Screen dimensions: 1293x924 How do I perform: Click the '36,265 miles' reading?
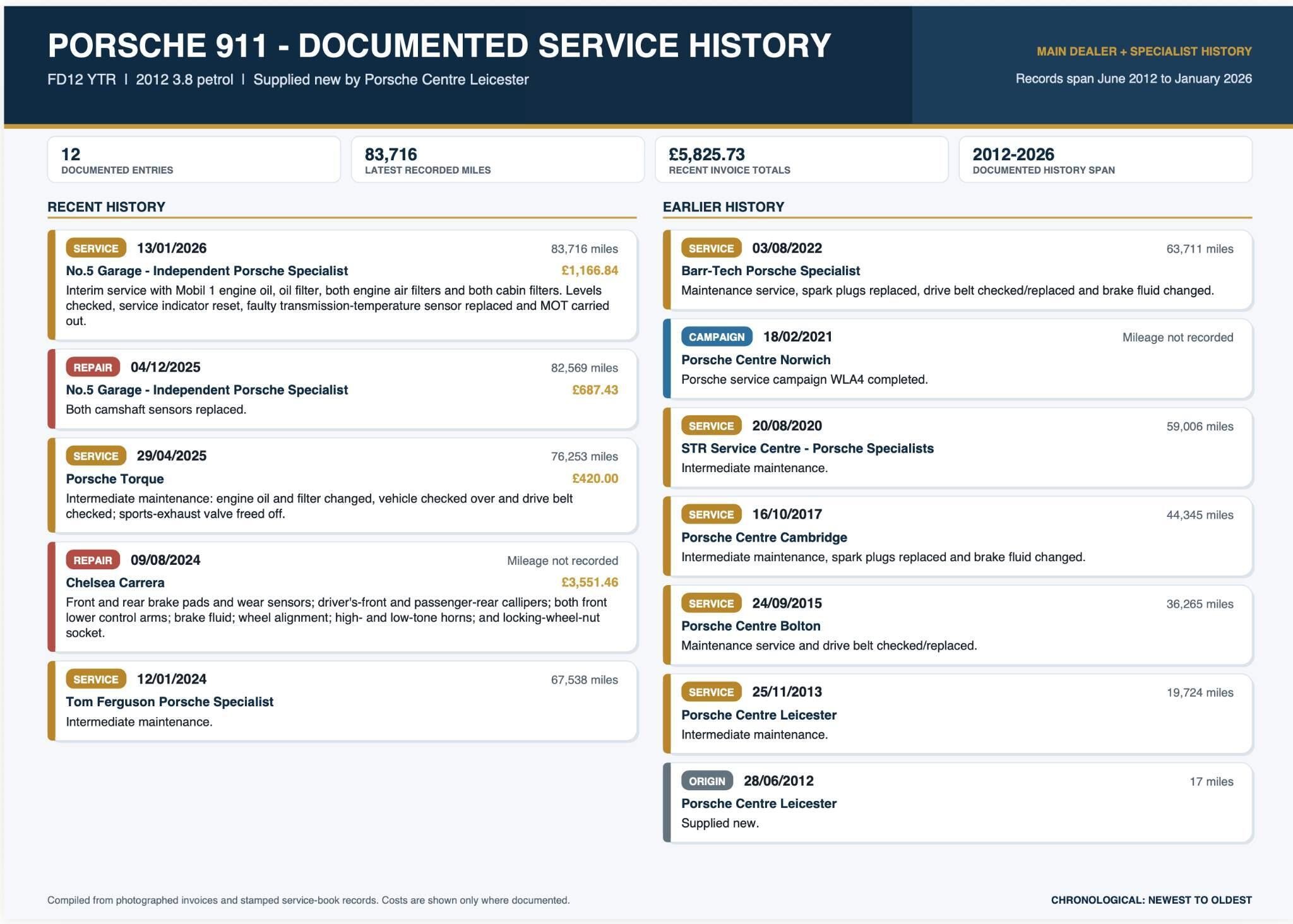[1200, 604]
